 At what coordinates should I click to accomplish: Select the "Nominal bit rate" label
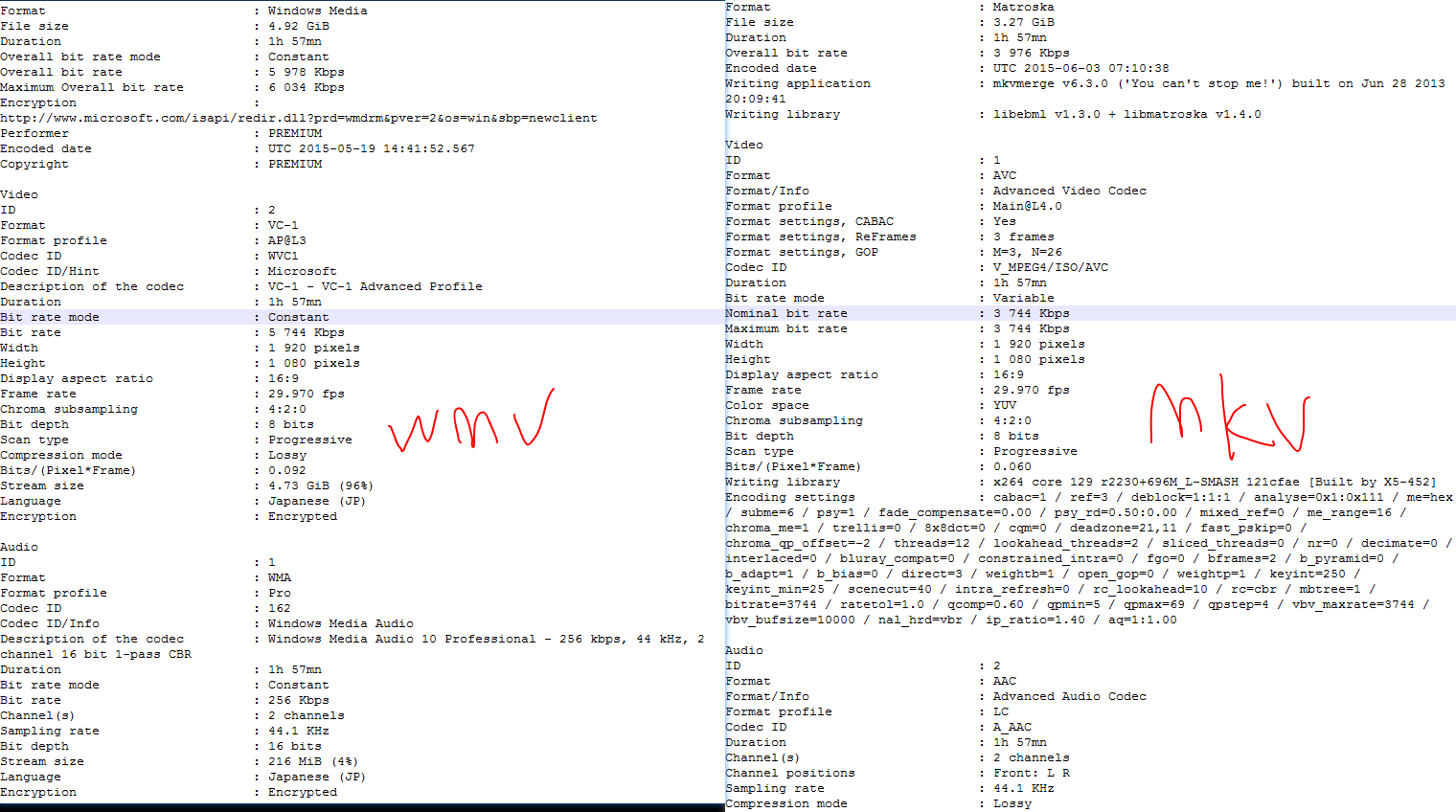pos(786,313)
